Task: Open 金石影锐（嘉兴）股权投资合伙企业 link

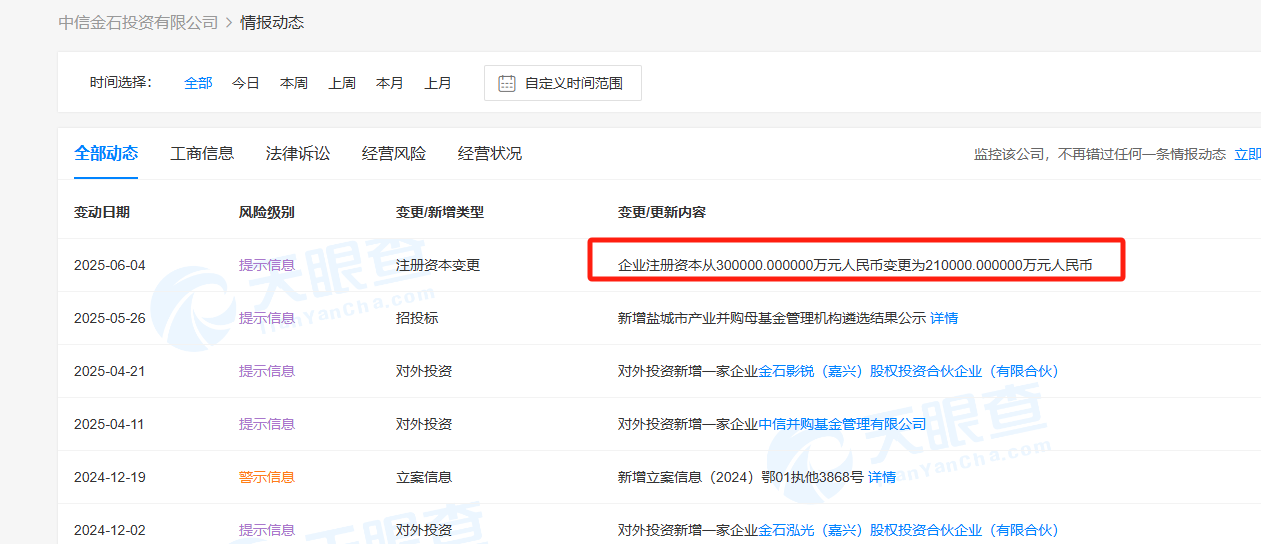Action: (908, 371)
